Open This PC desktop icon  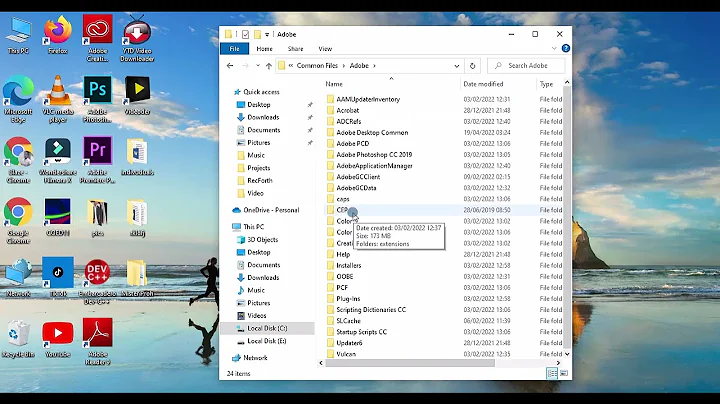tap(18, 36)
